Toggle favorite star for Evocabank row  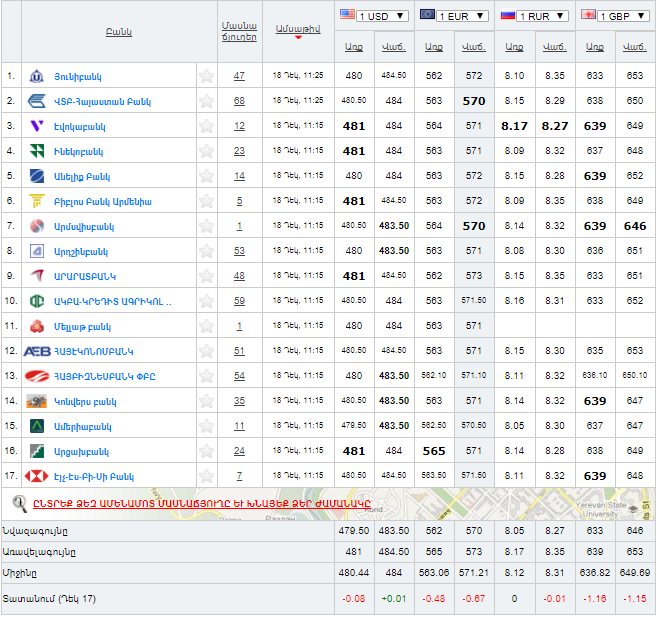point(206,126)
